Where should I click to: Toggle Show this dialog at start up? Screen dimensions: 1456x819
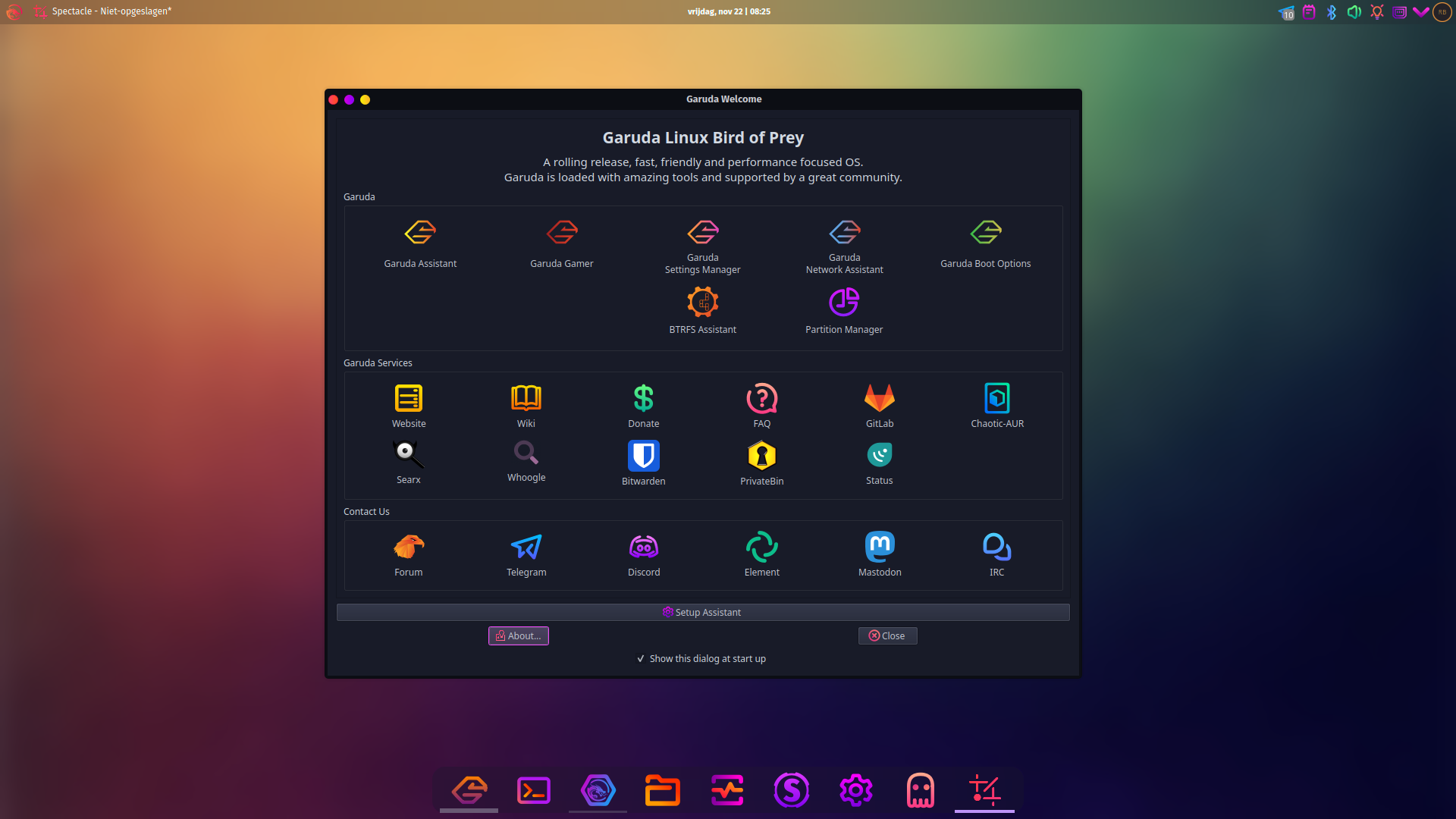coord(702,659)
